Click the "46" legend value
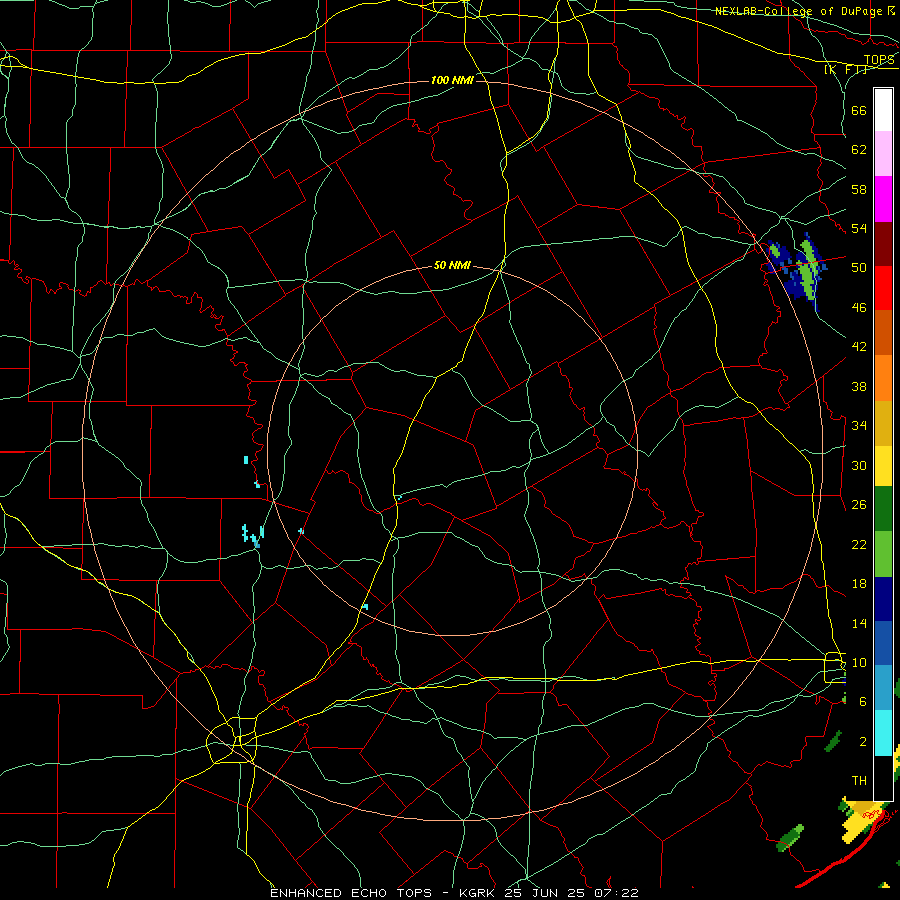The width and height of the screenshot is (900, 900). pyautogui.click(x=859, y=308)
